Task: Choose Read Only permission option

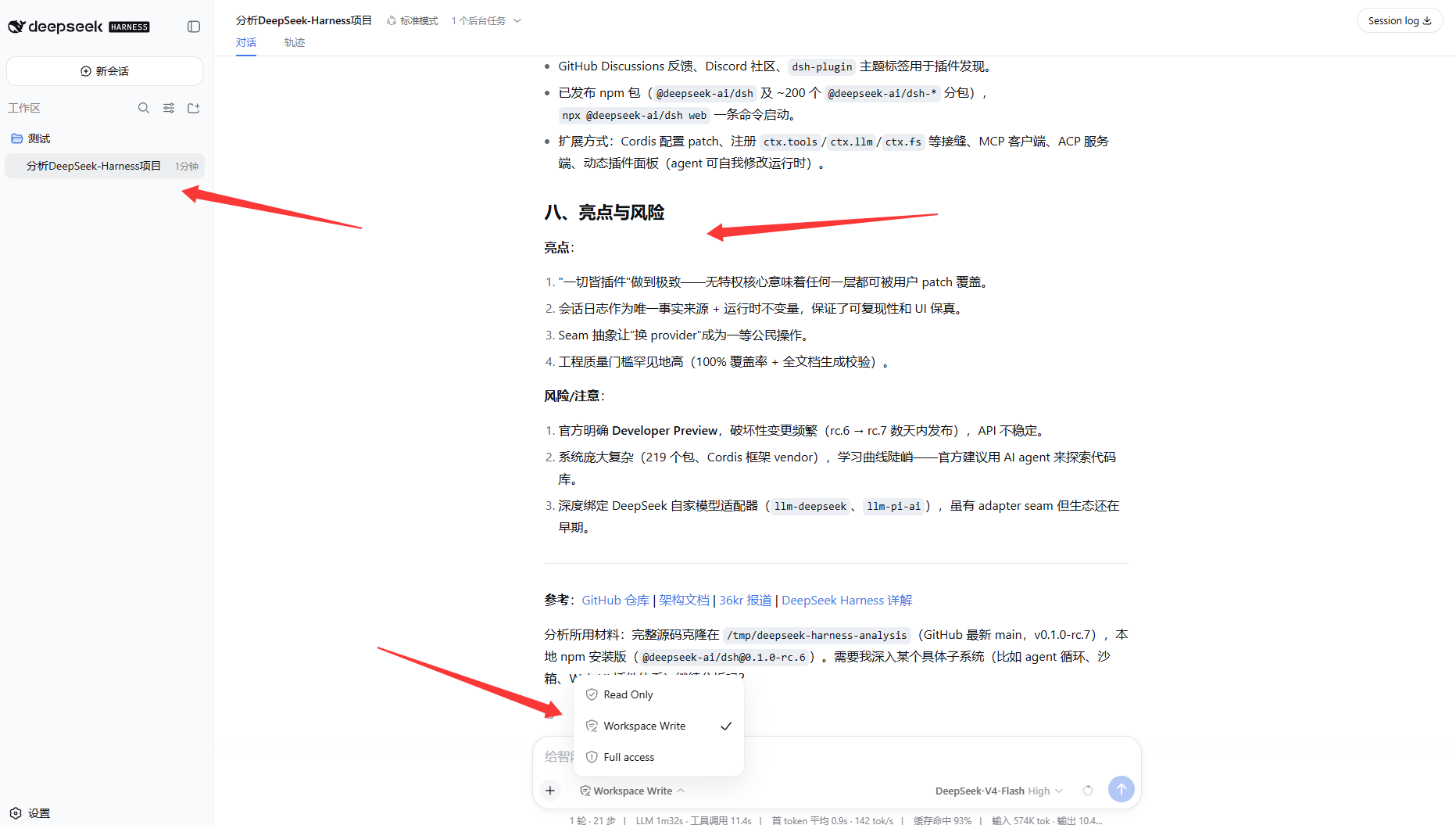Action: tap(659, 694)
